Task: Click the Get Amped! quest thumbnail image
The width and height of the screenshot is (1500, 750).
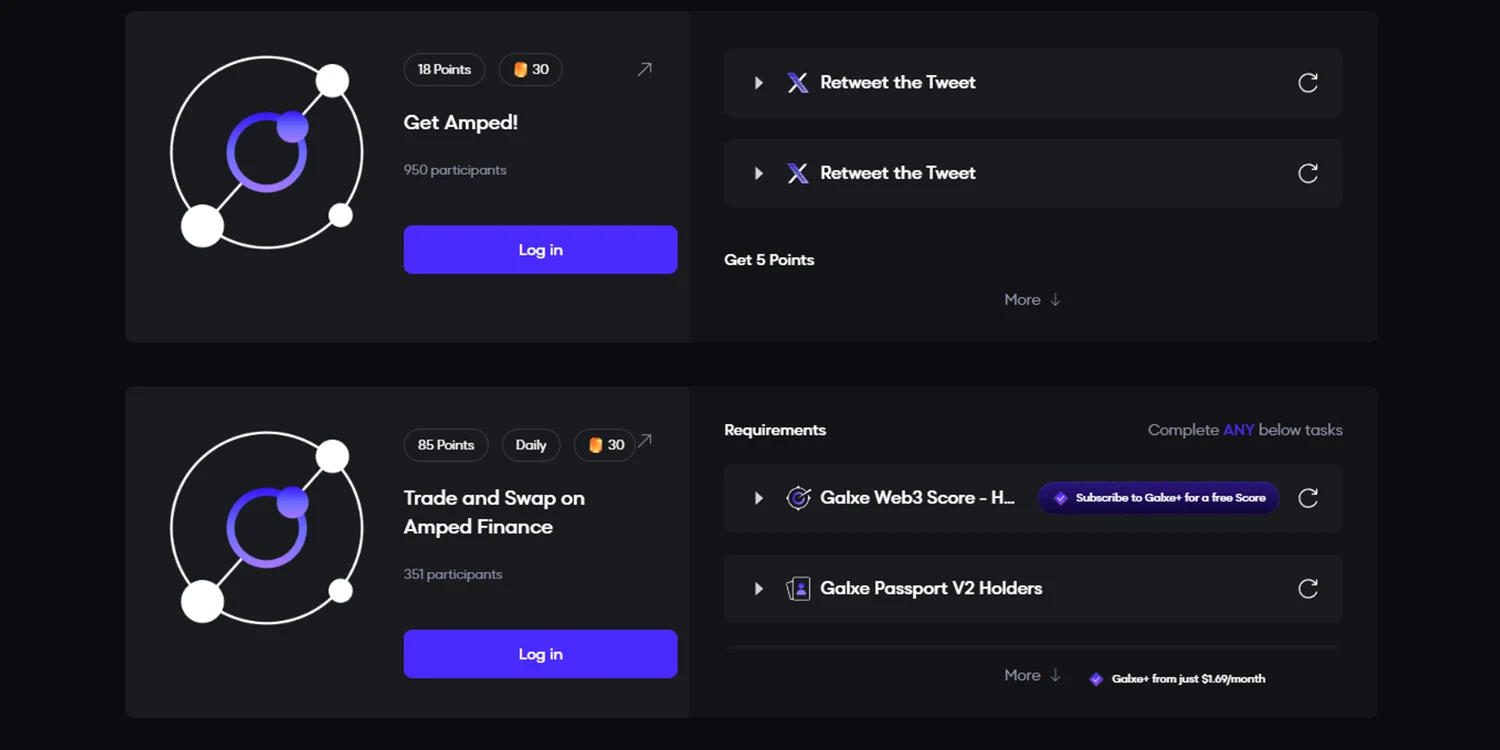Action: click(267, 152)
